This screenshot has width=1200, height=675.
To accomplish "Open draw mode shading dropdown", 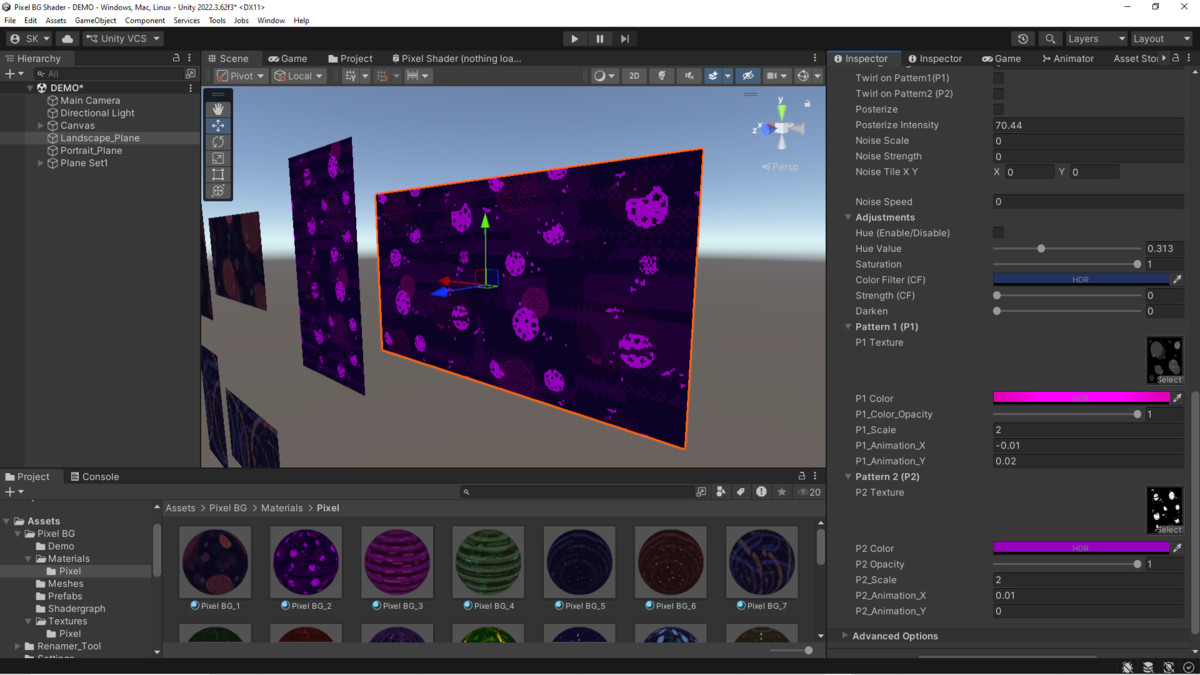I will 603,76.
